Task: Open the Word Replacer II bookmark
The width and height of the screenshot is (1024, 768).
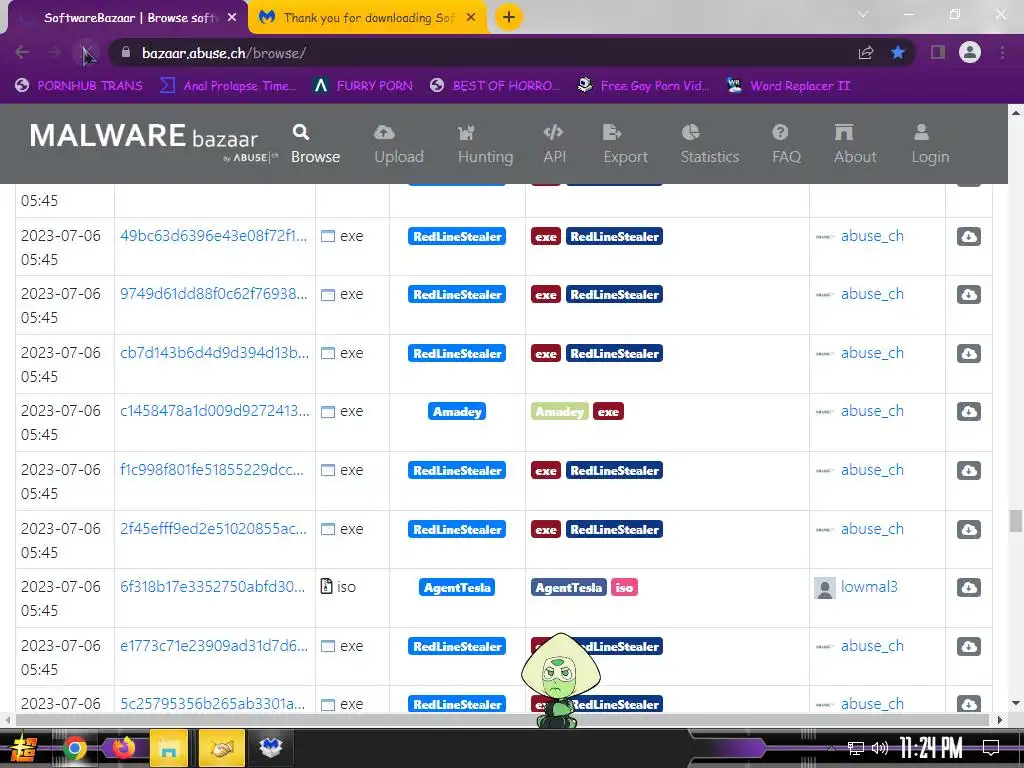Action: click(789, 86)
